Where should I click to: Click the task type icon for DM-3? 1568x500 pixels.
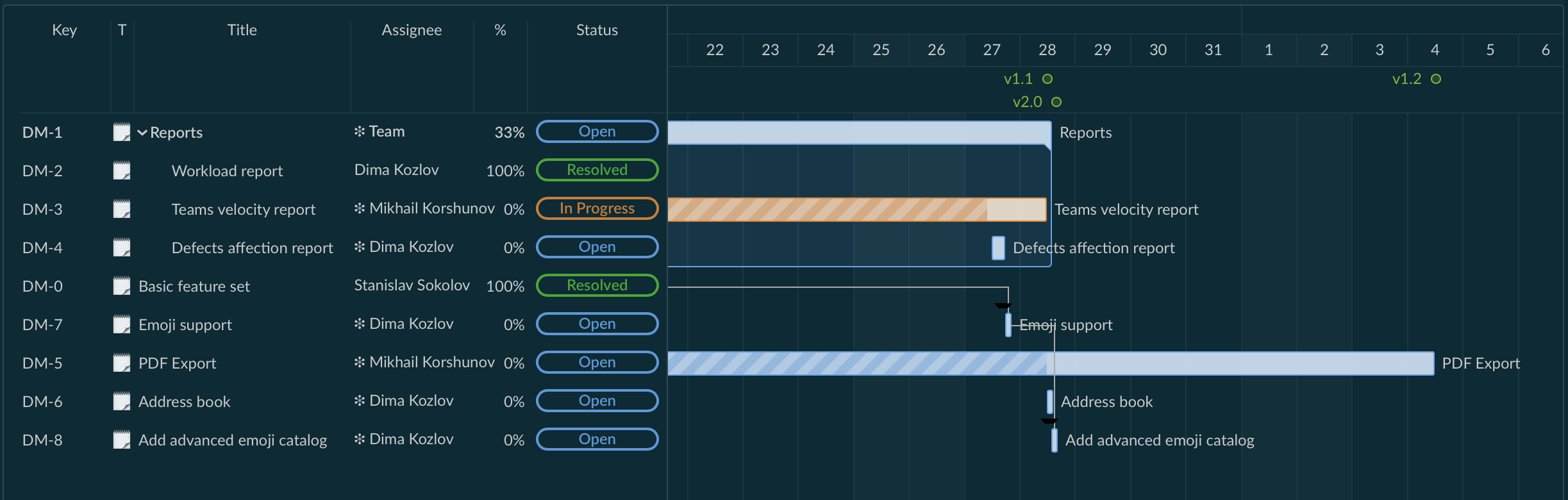pos(122,209)
